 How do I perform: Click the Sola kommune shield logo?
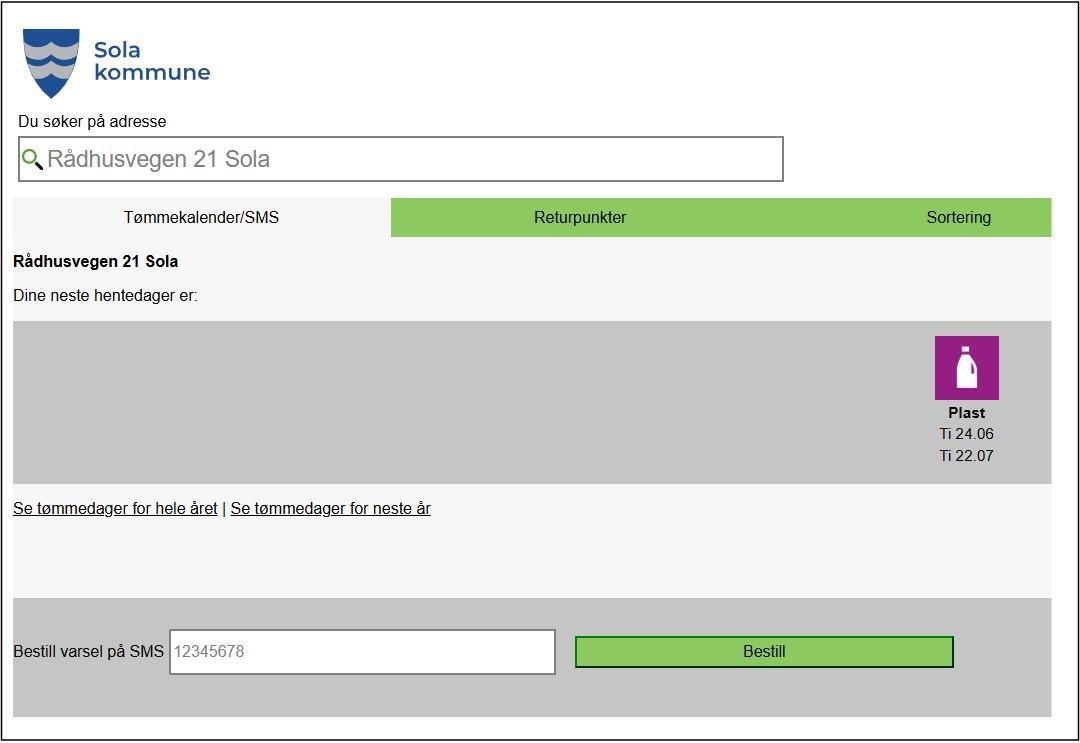point(51,62)
